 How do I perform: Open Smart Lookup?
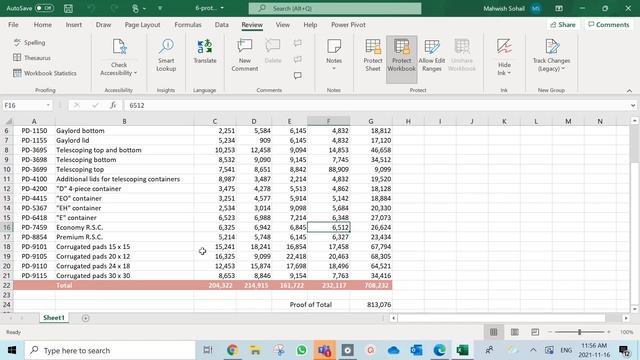point(166,55)
